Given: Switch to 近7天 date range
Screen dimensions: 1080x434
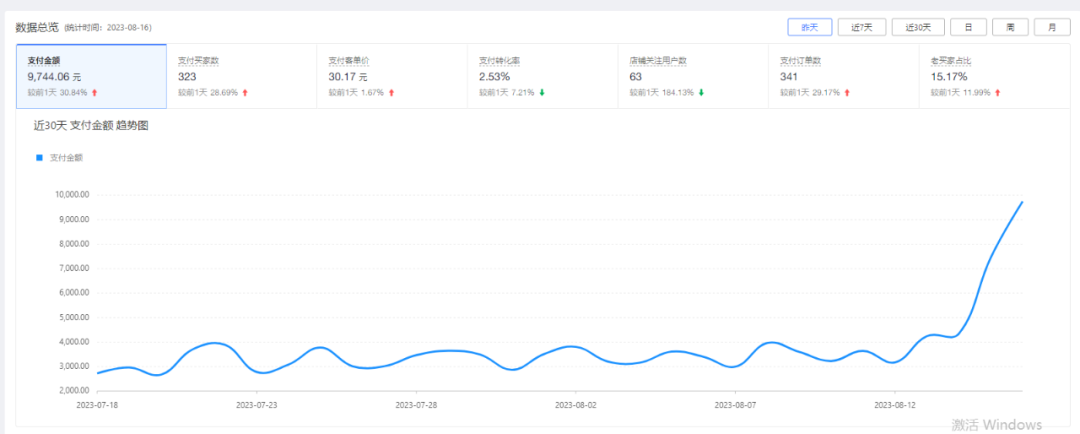Looking at the screenshot, I should pyautogui.click(x=862, y=27).
